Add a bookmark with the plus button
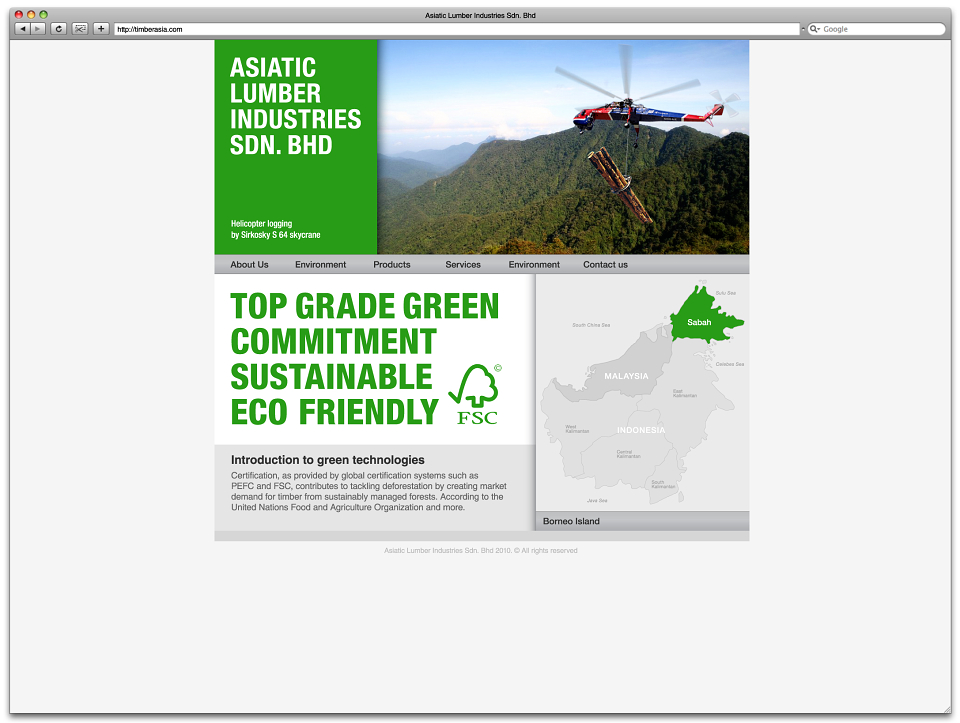Image resolution: width=960 pixels, height=723 pixels. click(x=101, y=29)
